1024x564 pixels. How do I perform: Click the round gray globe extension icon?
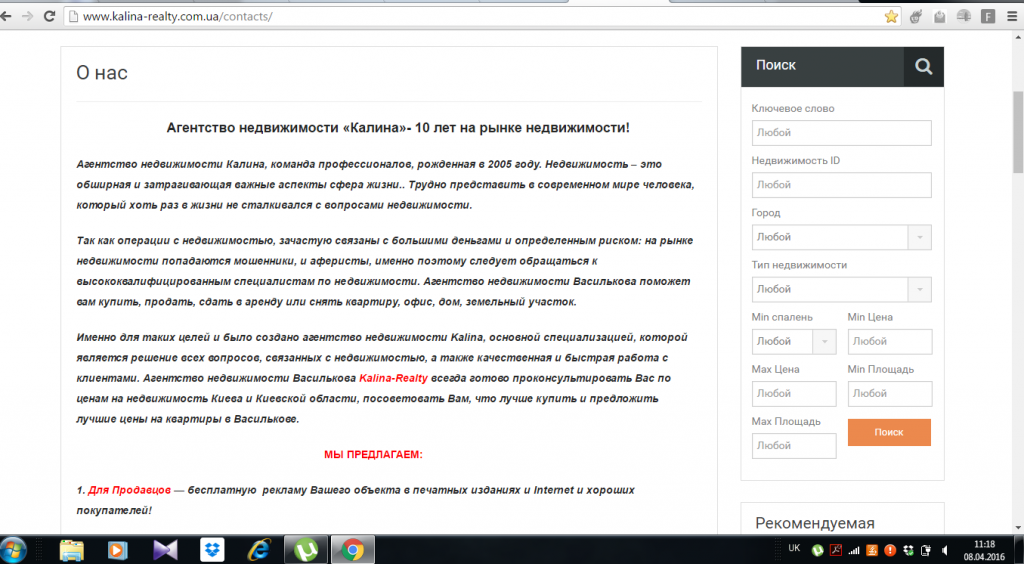[x=964, y=17]
